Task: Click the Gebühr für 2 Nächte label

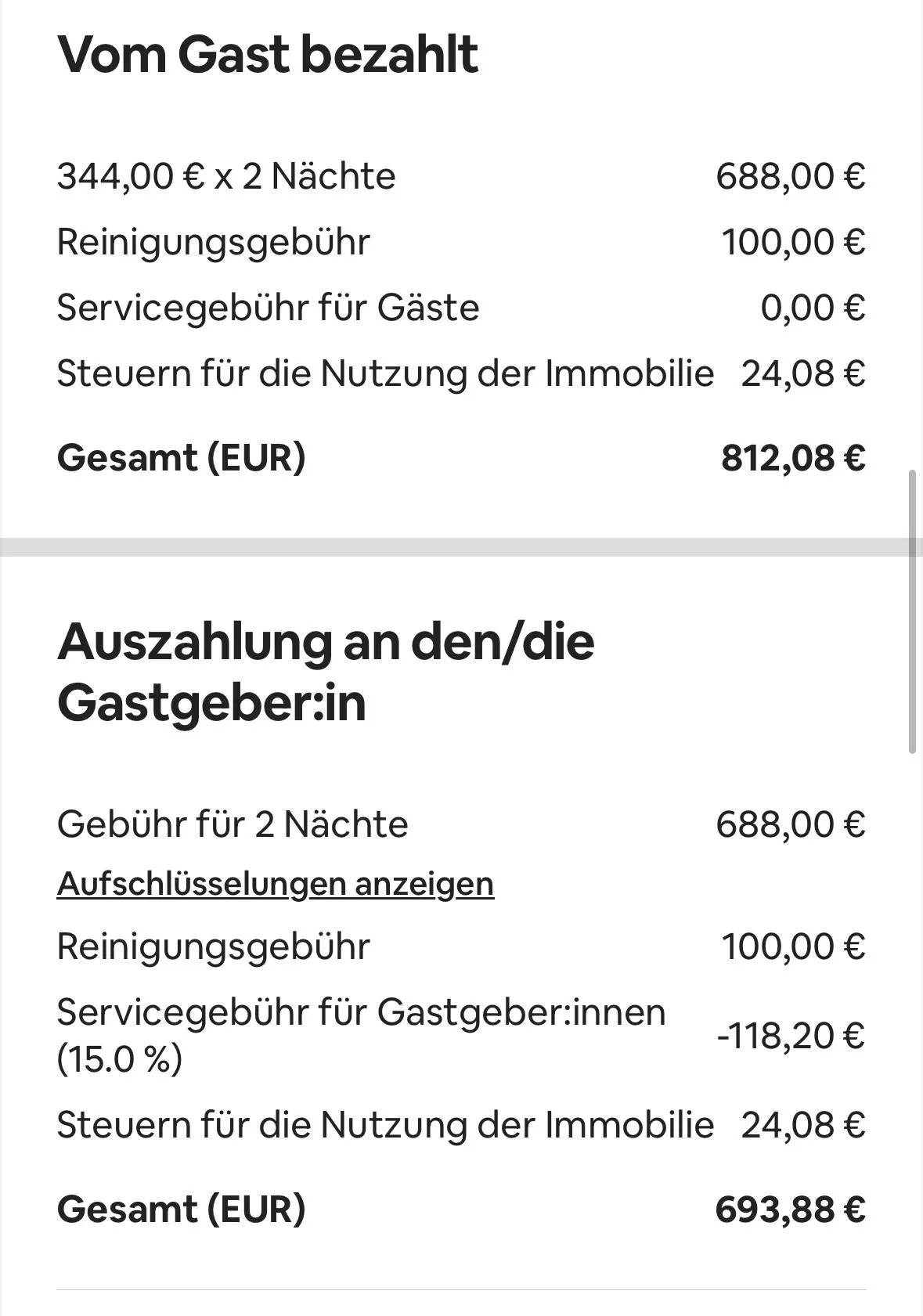Action: (x=233, y=824)
